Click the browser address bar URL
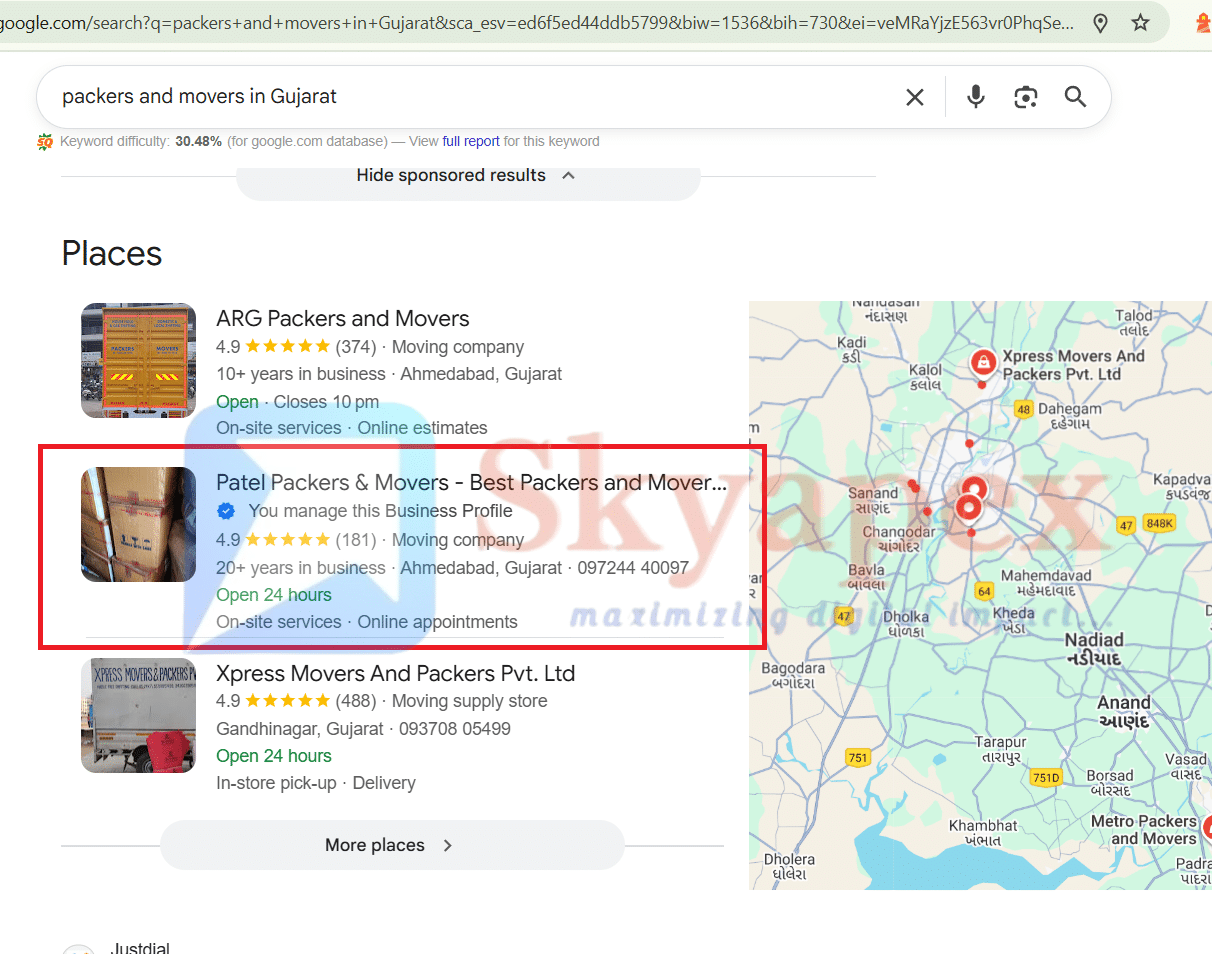Viewport: 1212px width, 954px height. pyautogui.click(x=540, y=23)
